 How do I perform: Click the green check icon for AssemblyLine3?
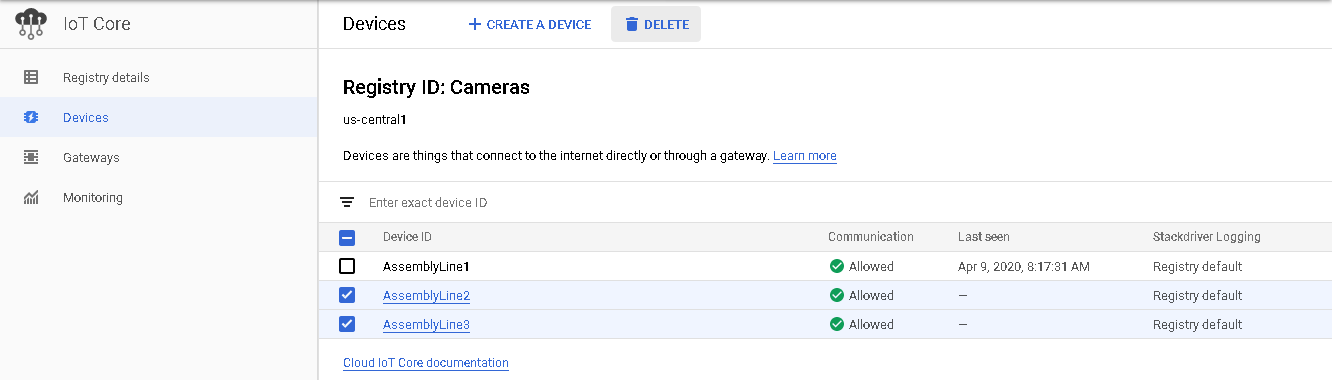[x=837, y=324]
